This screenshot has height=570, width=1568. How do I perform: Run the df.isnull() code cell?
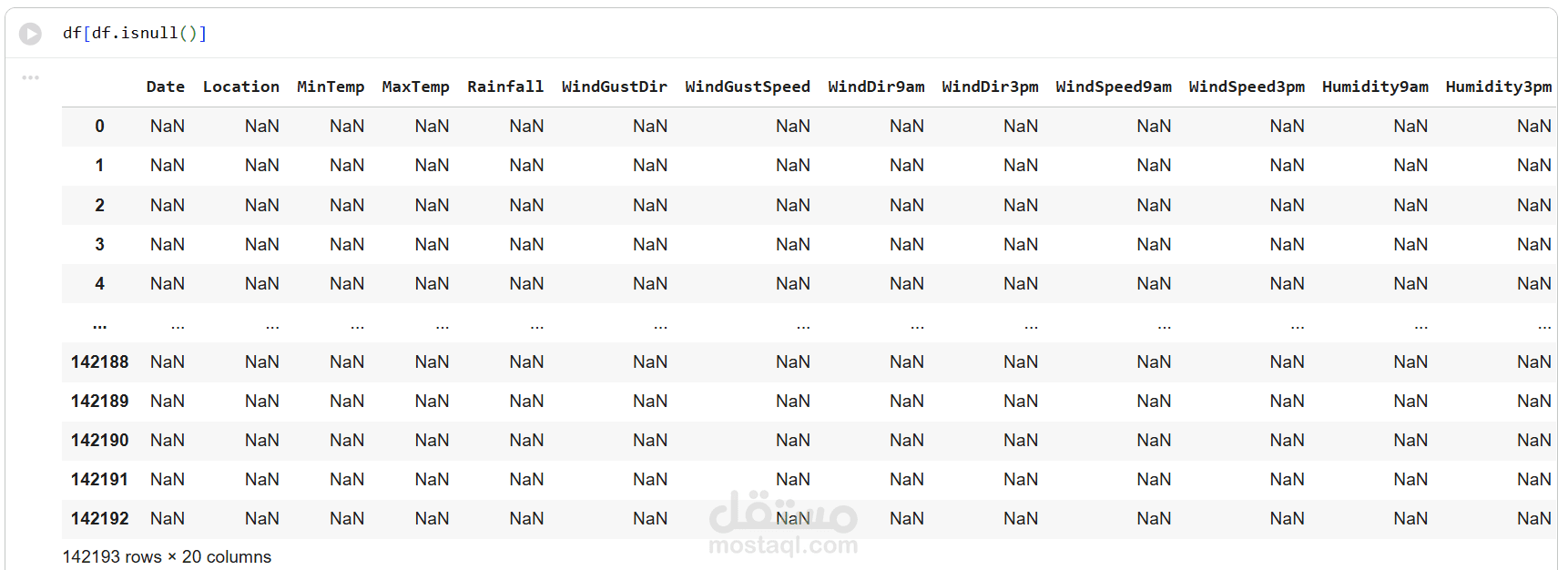click(x=31, y=34)
